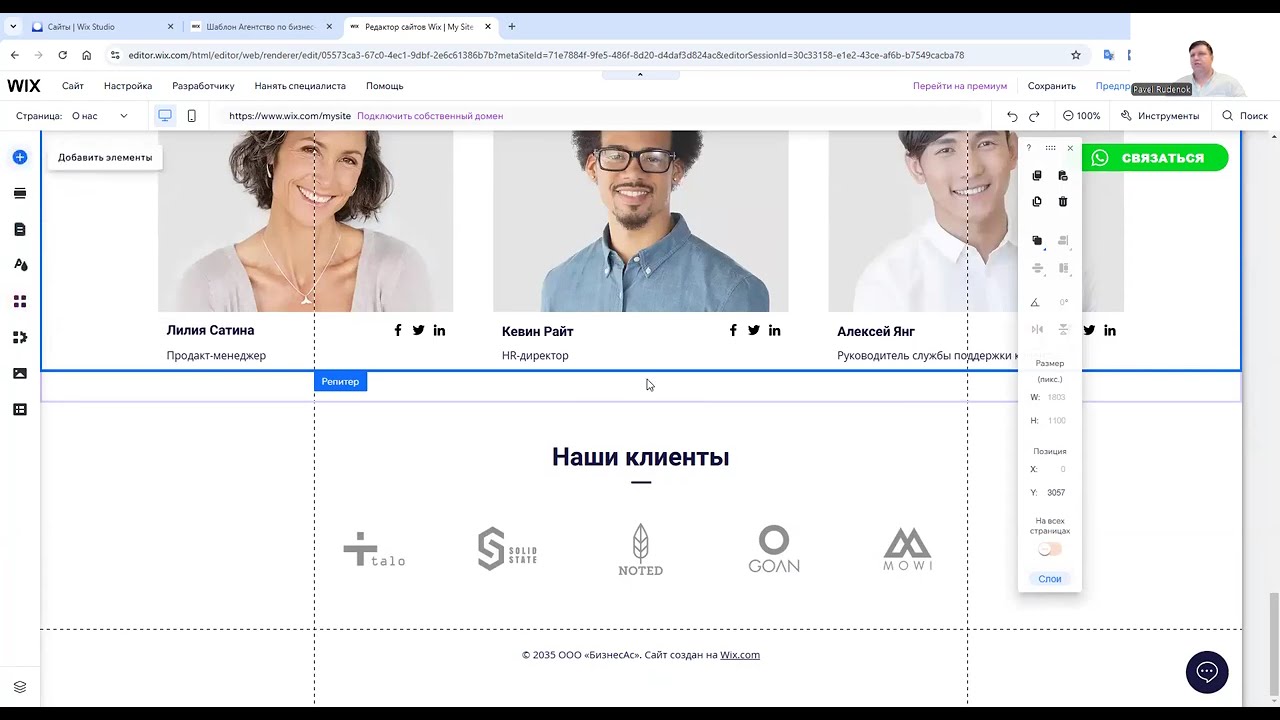Click Duplicate icon in the editor toolbar panel

pos(1037,202)
